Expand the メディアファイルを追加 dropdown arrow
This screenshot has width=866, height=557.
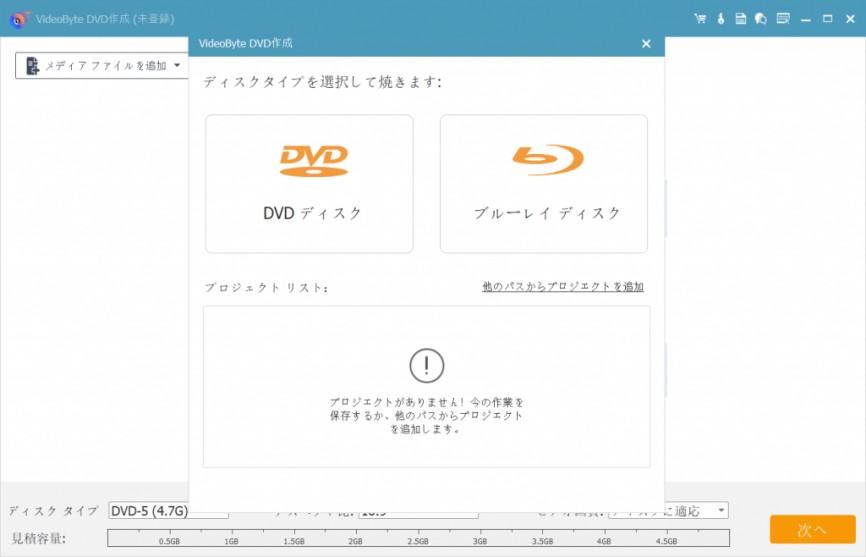click(x=177, y=65)
